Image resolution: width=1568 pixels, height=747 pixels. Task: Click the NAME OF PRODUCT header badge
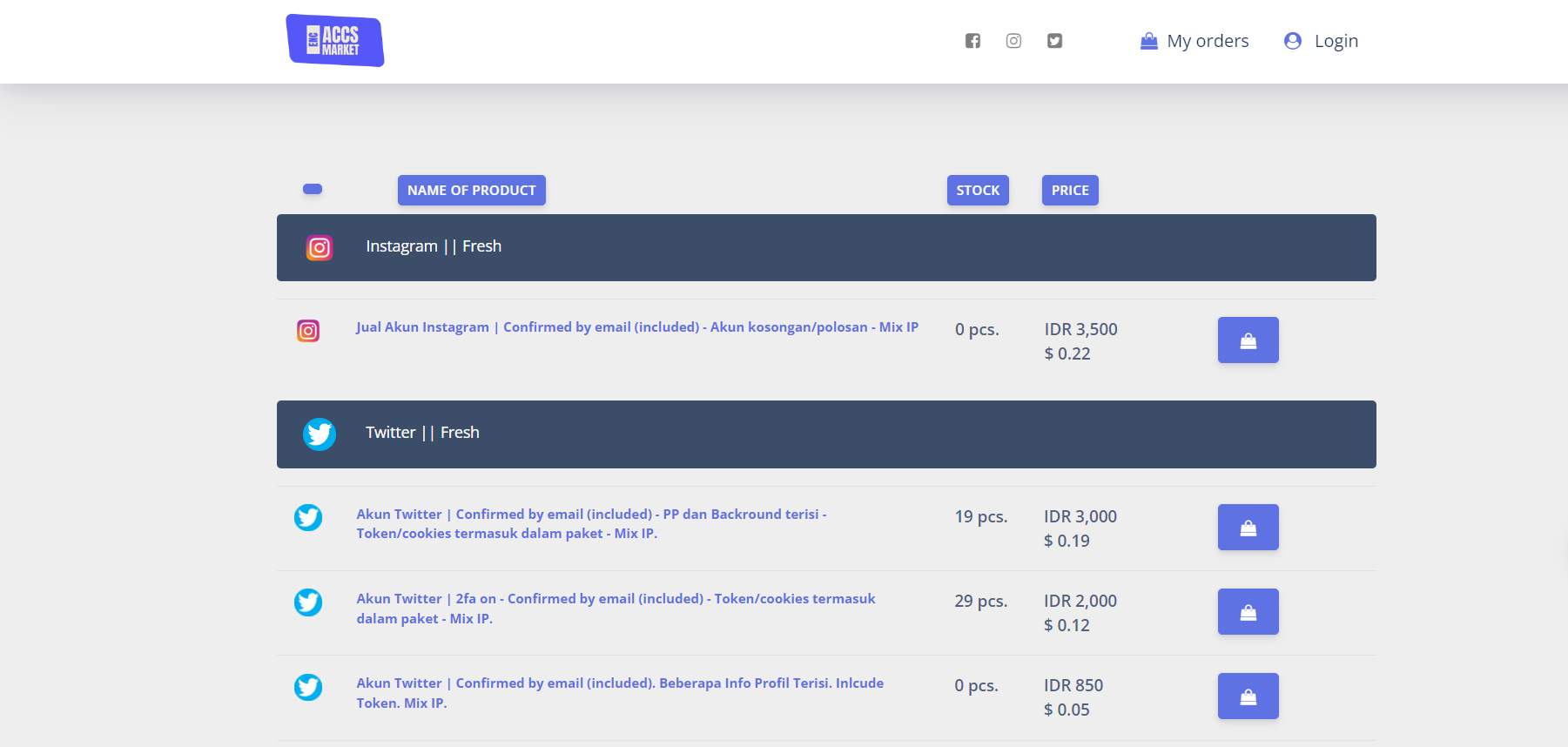(x=472, y=190)
